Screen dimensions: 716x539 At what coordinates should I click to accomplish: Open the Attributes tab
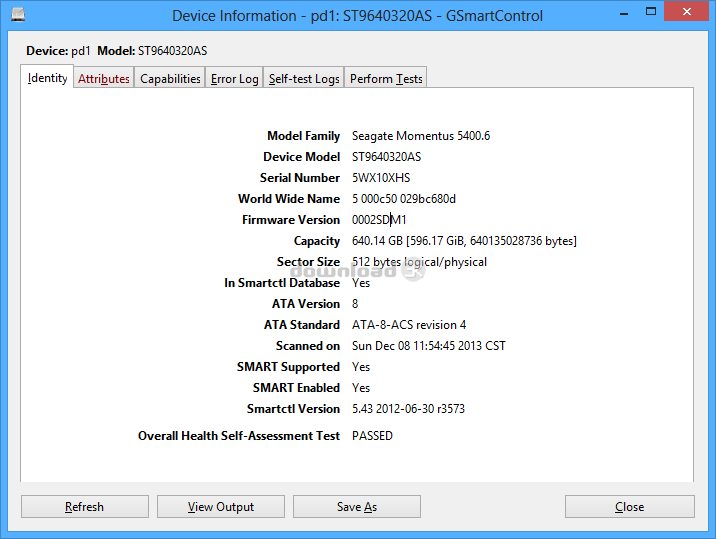(104, 79)
